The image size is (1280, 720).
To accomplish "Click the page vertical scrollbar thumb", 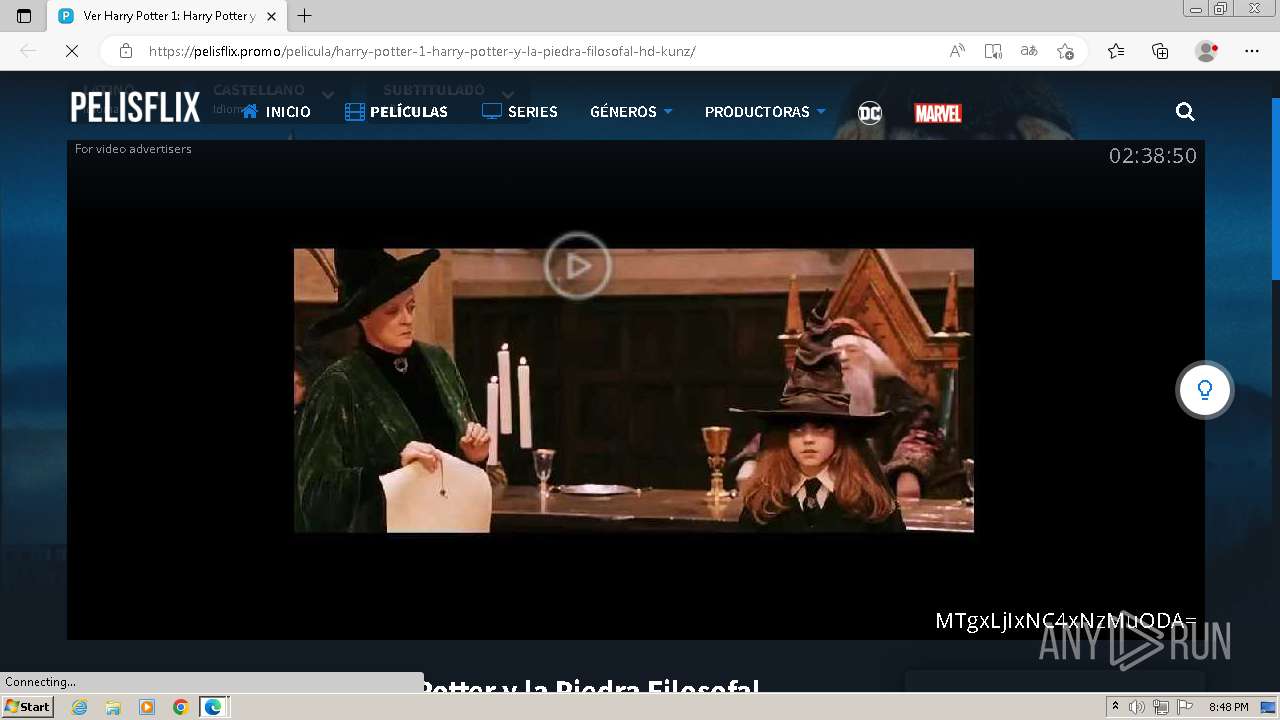I will click(1275, 188).
